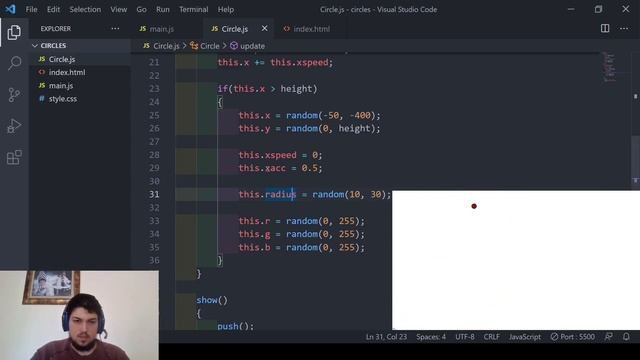Collapse the CIRCLES folder section

80,46
